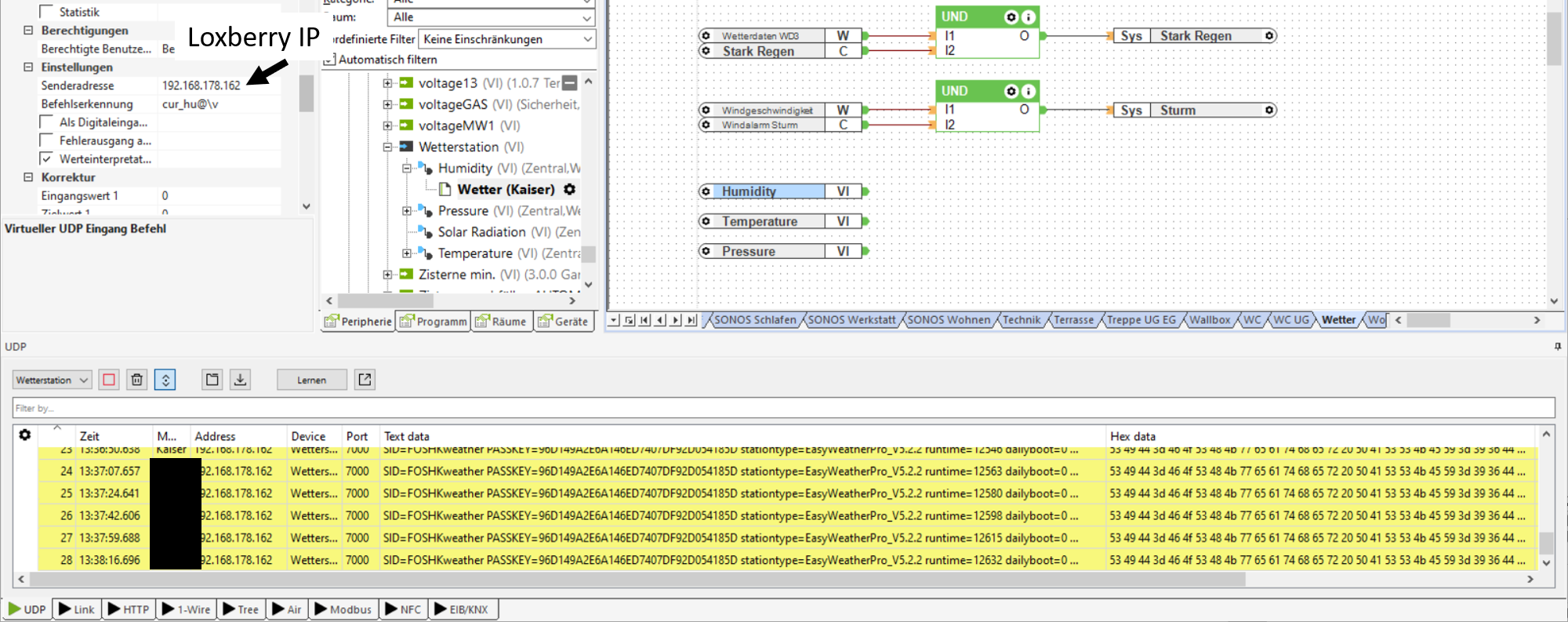The height and width of the screenshot is (622, 1568).
Task: Collapse the Wetterstation tree node
Action: 387,147
